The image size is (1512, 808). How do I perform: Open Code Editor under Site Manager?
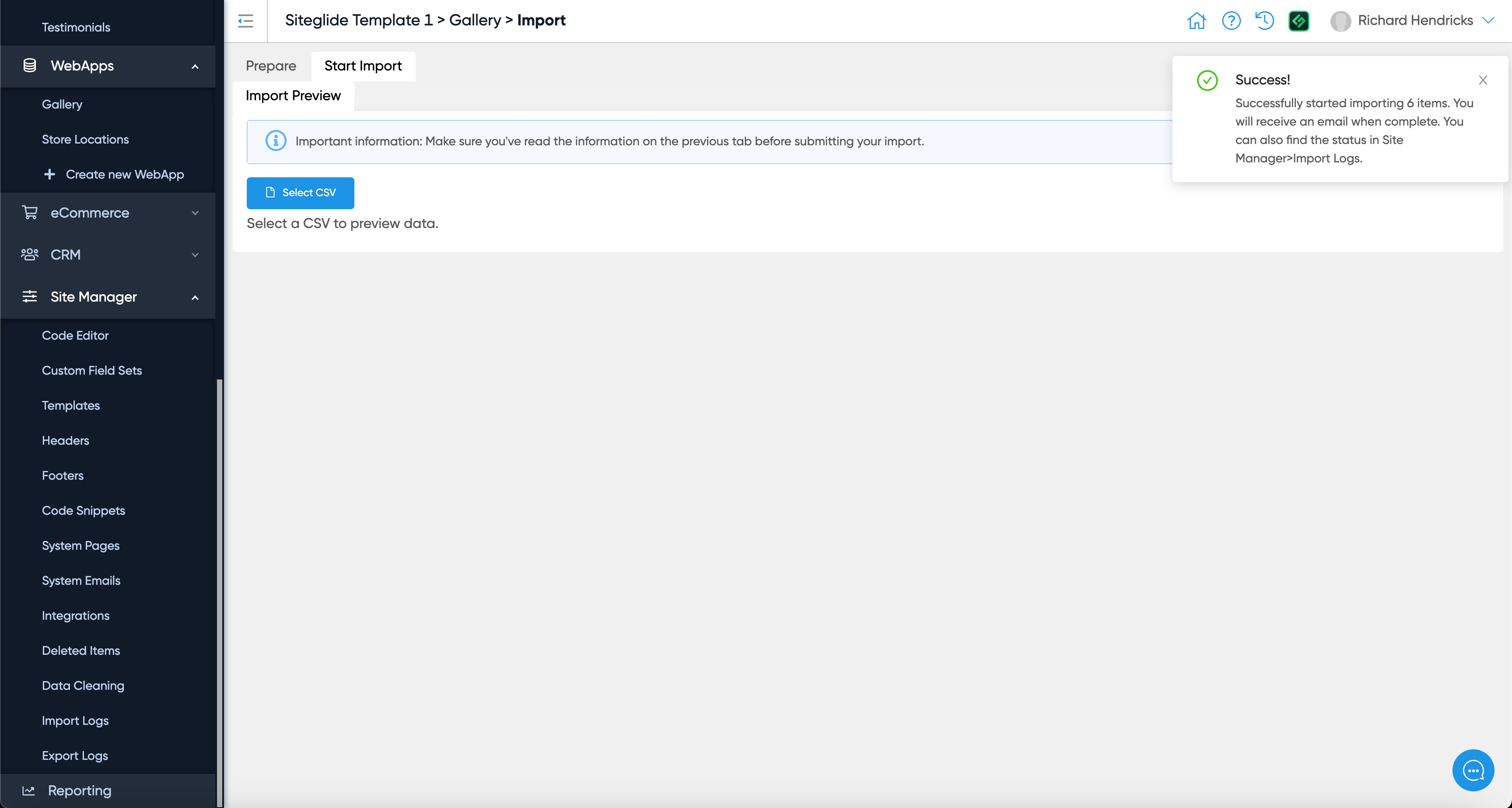tap(75, 335)
